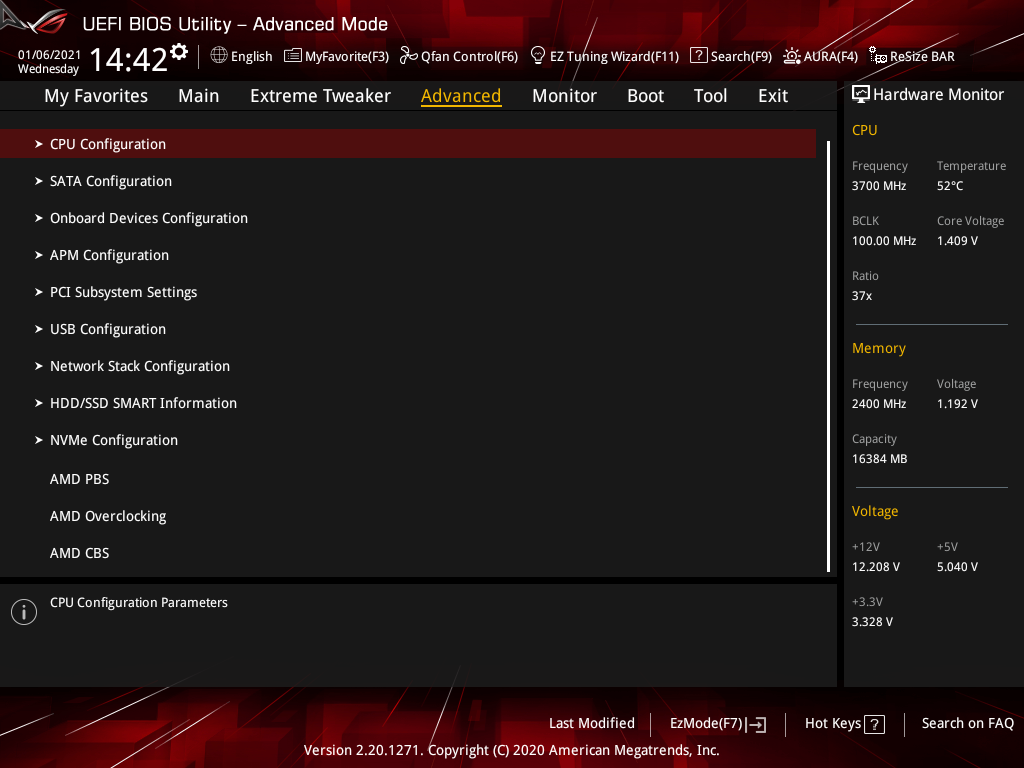The height and width of the screenshot is (768, 1024).
Task: Open AURA lighting icon
Action: point(792,56)
